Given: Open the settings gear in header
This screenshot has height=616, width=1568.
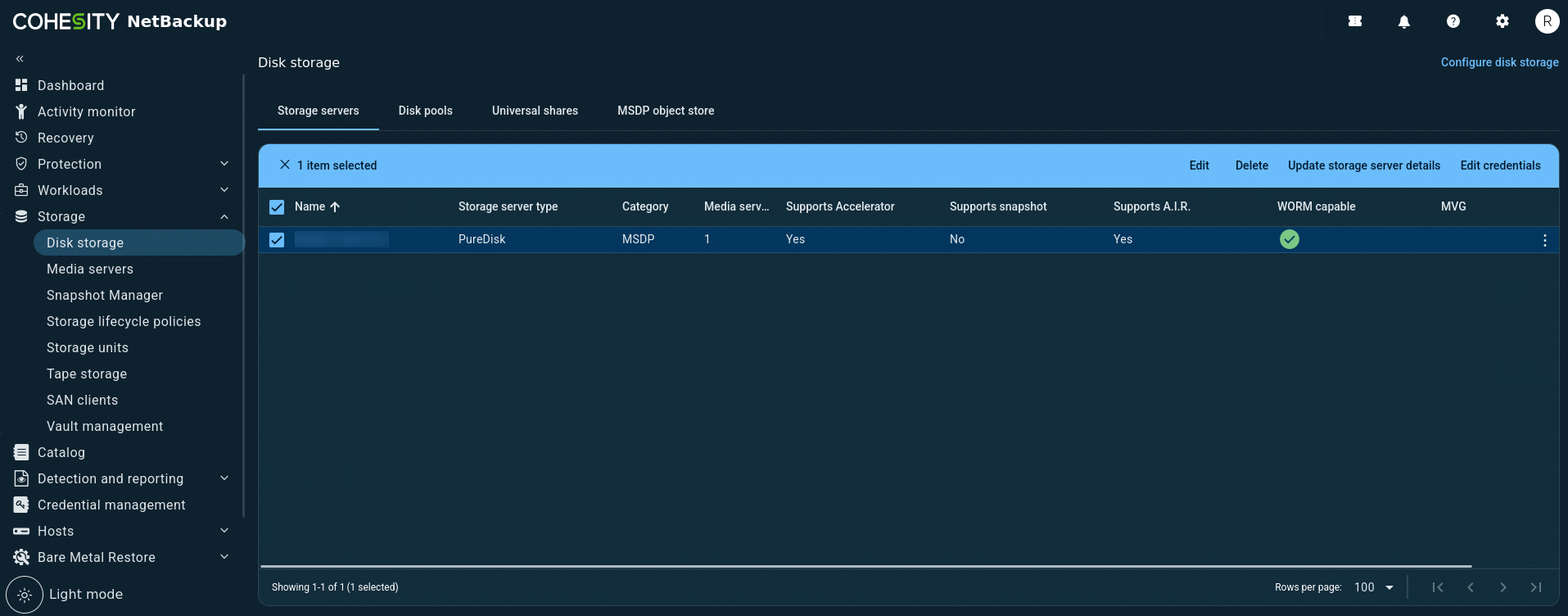Looking at the screenshot, I should tap(1502, 21).
